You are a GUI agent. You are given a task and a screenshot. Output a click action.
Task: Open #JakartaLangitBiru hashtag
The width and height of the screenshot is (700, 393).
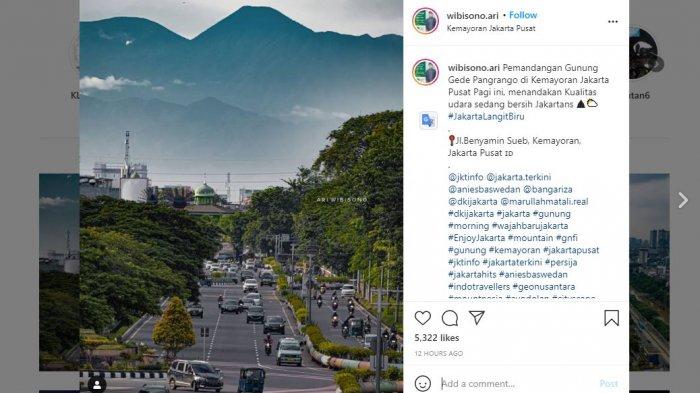tap(486, 116)
